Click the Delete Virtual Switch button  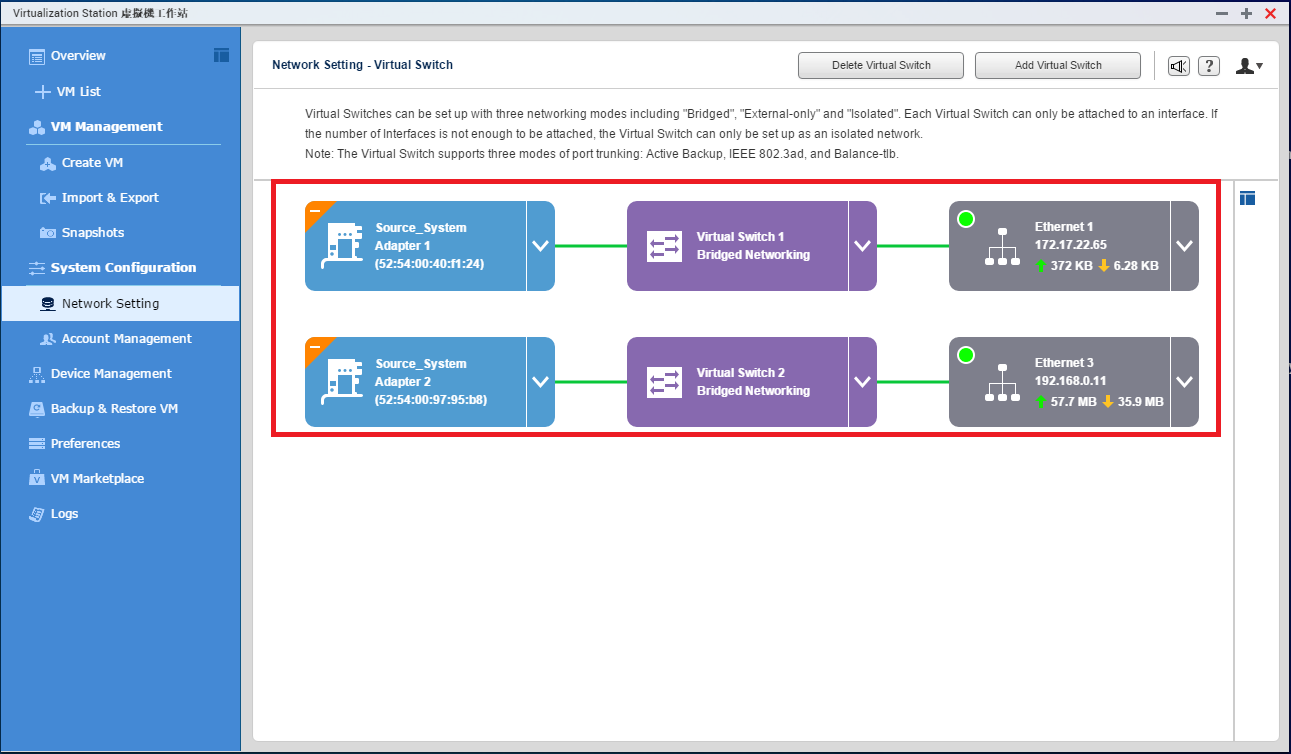click(x=880, y=66)
